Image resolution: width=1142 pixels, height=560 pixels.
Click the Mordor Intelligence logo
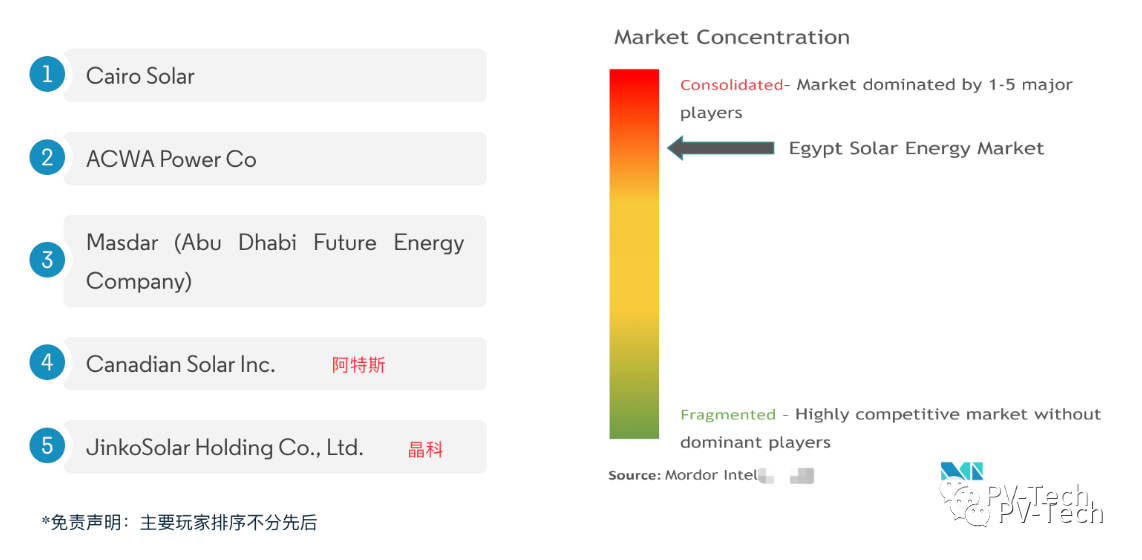[961, 472]
